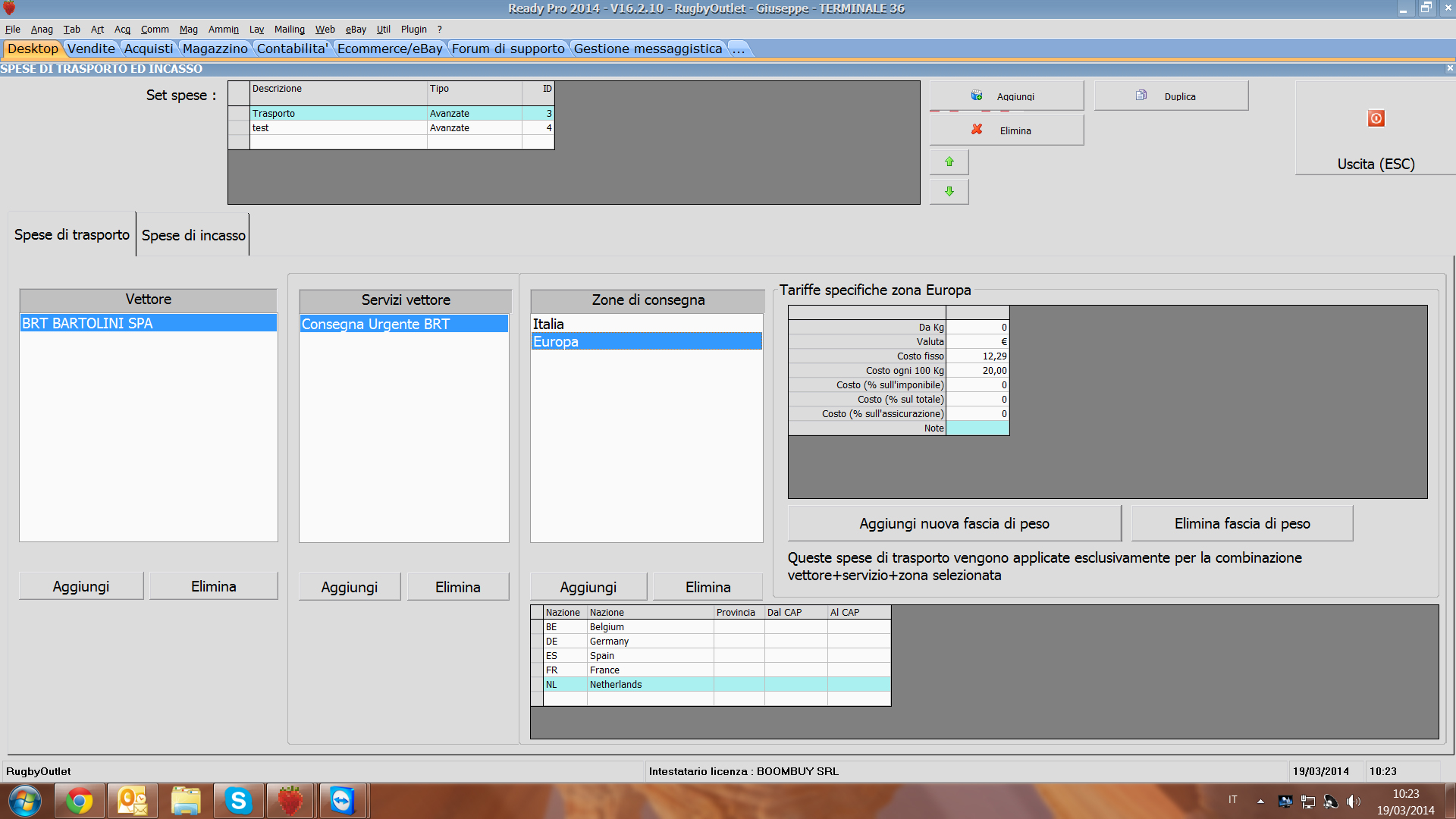
Task: Click the Uscita (ESC) exit button
Action: coord(1376,128)
